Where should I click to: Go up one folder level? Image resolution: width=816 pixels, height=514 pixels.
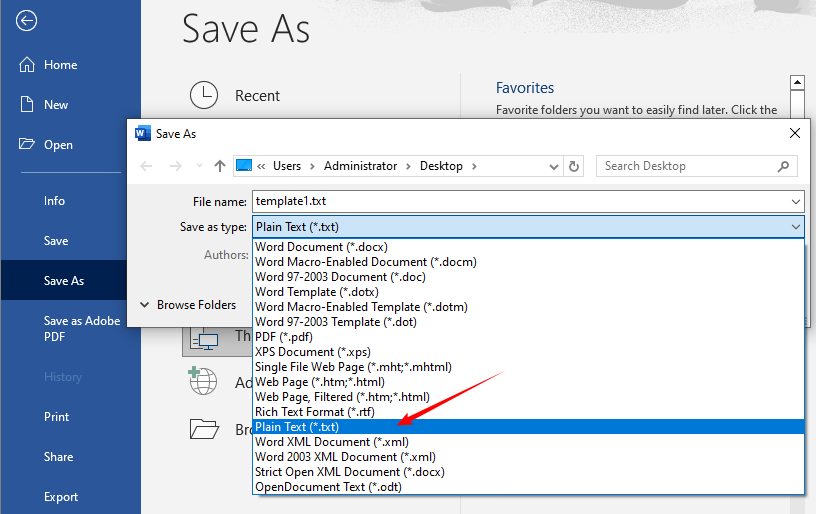220,166
